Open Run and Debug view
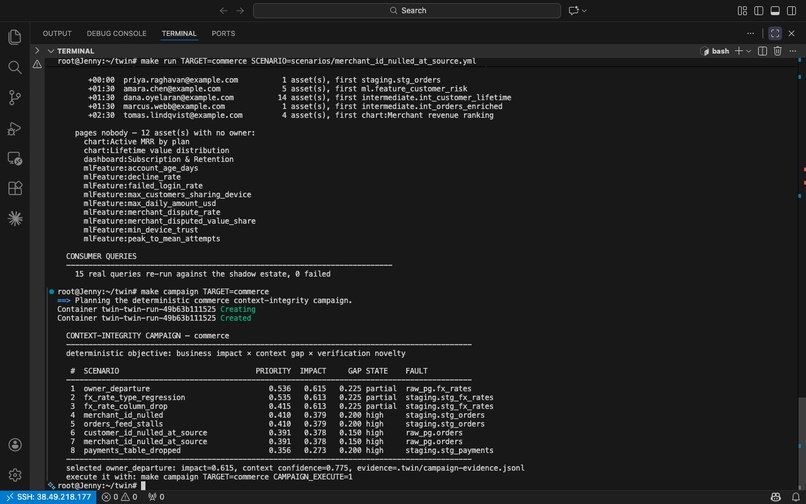 [x=14, y=128]
